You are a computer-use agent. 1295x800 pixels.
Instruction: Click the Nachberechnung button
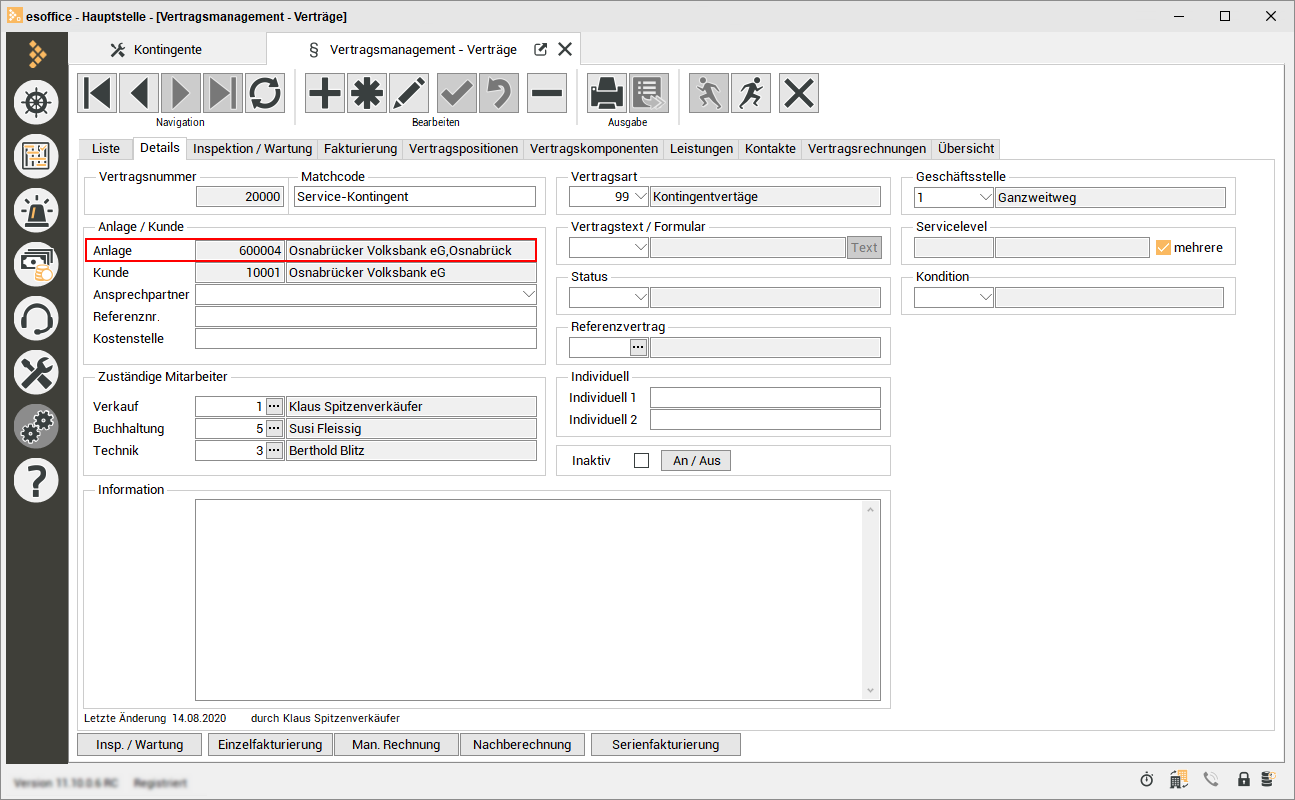522,744
